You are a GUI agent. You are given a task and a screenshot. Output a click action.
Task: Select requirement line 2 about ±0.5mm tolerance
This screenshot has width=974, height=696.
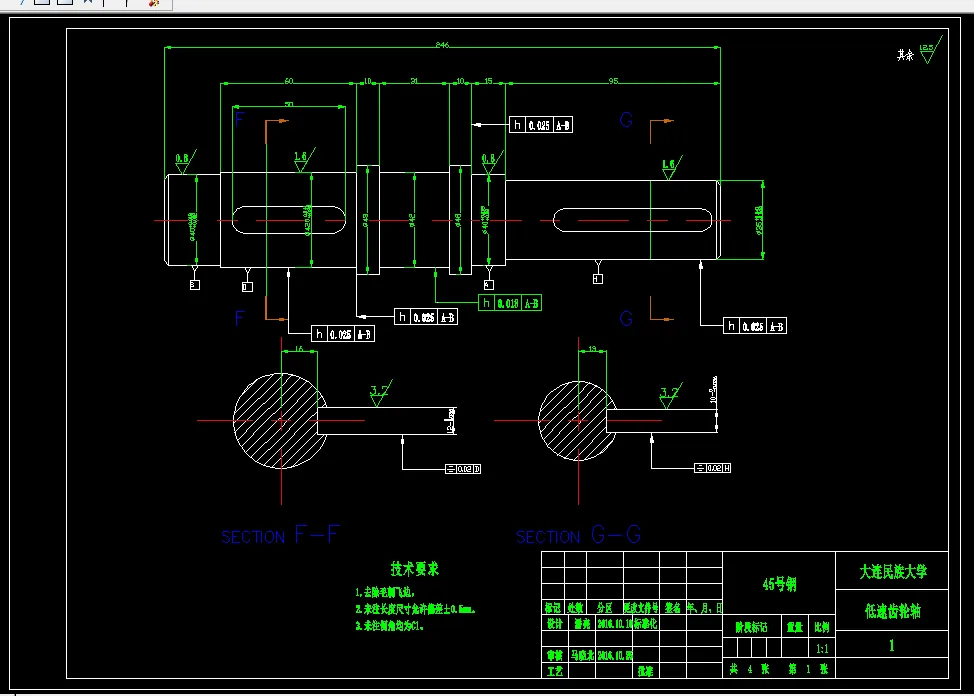click(x=415, y=610)
